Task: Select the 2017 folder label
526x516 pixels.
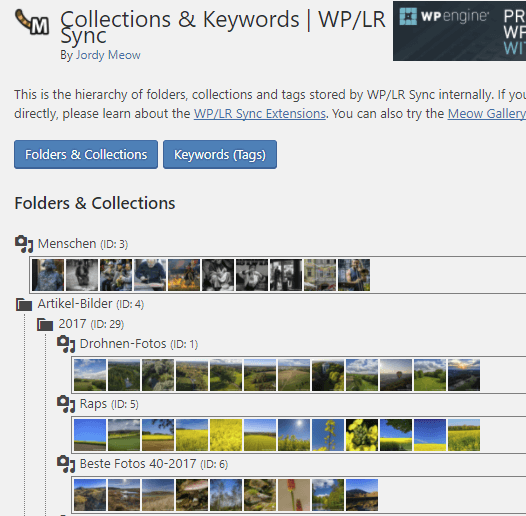Action: pos(72,324)
